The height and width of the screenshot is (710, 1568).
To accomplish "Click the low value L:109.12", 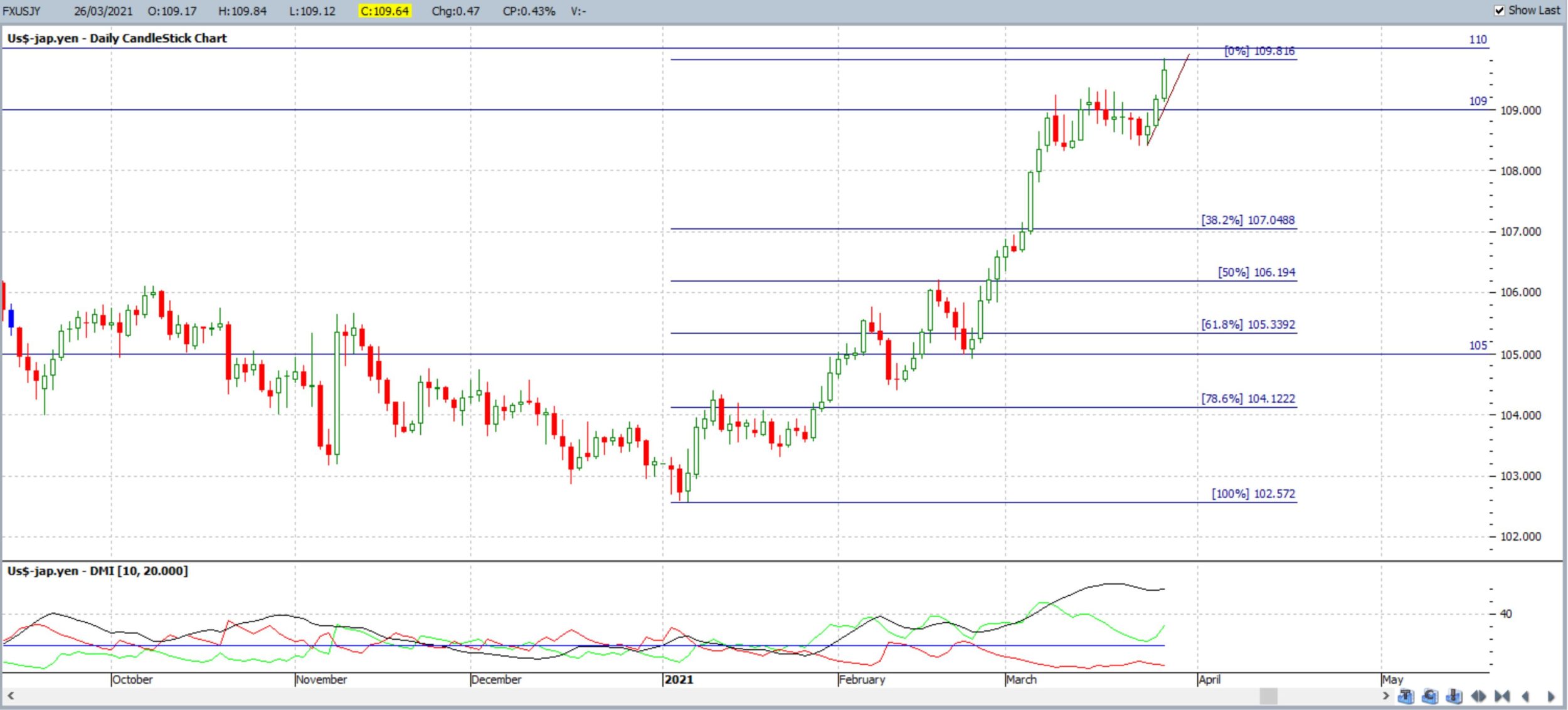I will point(312,11).
